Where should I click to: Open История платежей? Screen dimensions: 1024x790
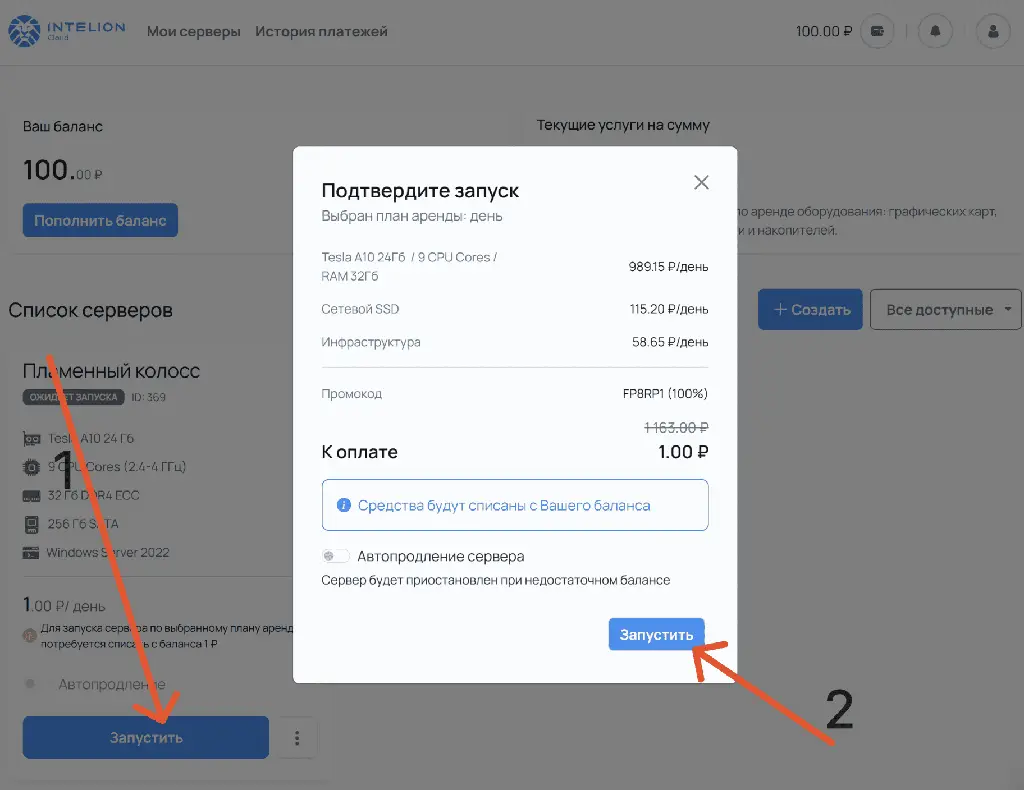click(x=321, y=31)
